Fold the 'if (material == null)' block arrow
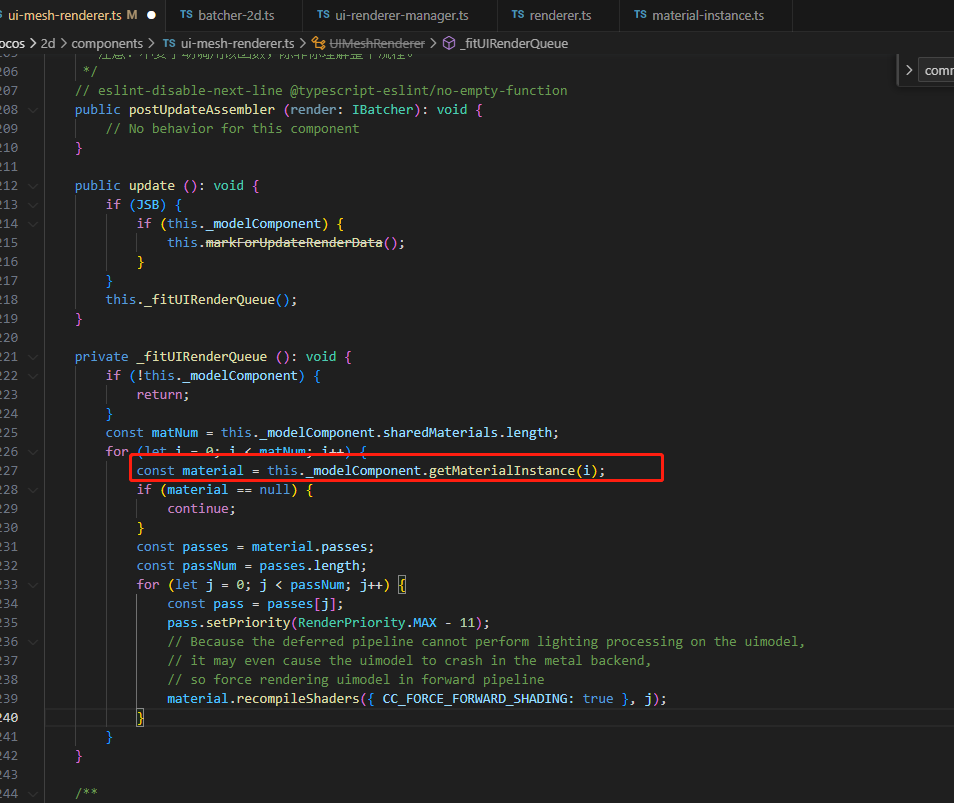This screenshot has height=803, width=954. point(33,490)
